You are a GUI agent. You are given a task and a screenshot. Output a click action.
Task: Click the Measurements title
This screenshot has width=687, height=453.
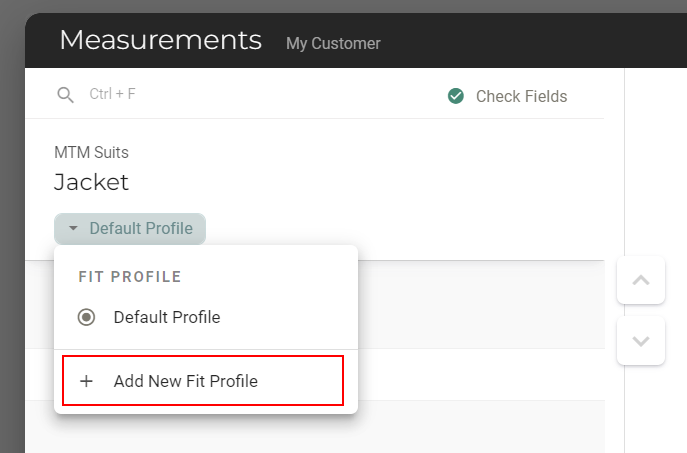click(x=161, y=40)
